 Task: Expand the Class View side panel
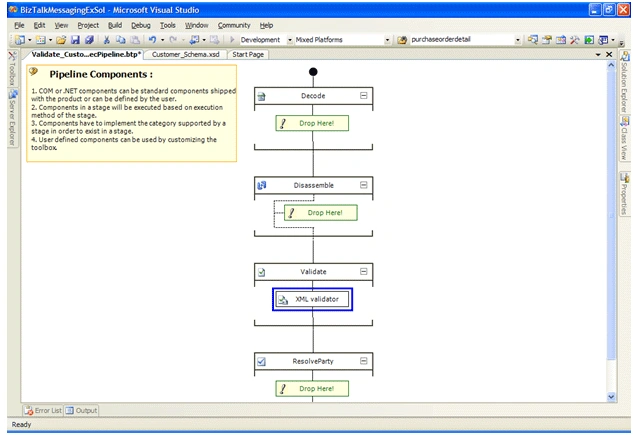625,139
